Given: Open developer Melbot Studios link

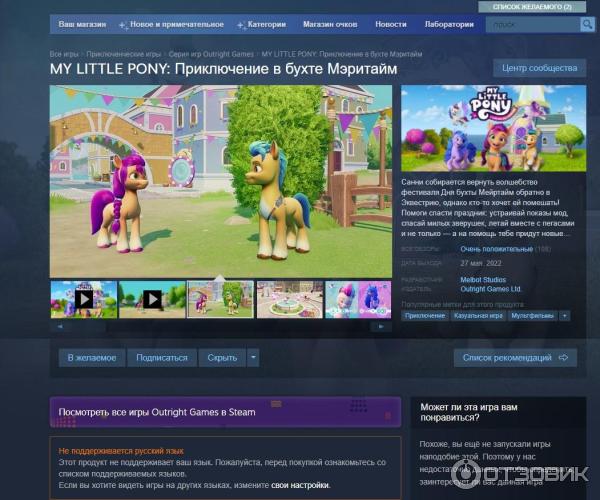Looking at the screenshot, I should tap(483, 280).
